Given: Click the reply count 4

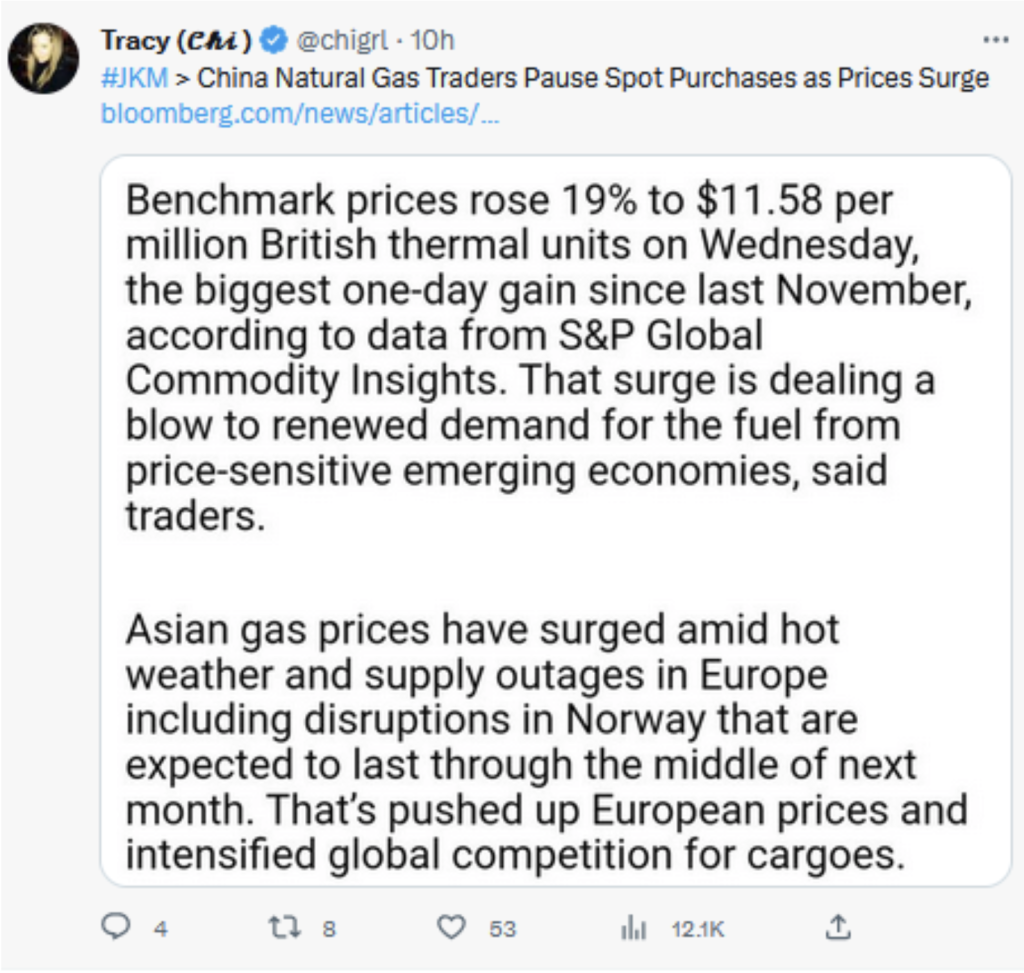Looking at the screenshot, I should point(161,929).
